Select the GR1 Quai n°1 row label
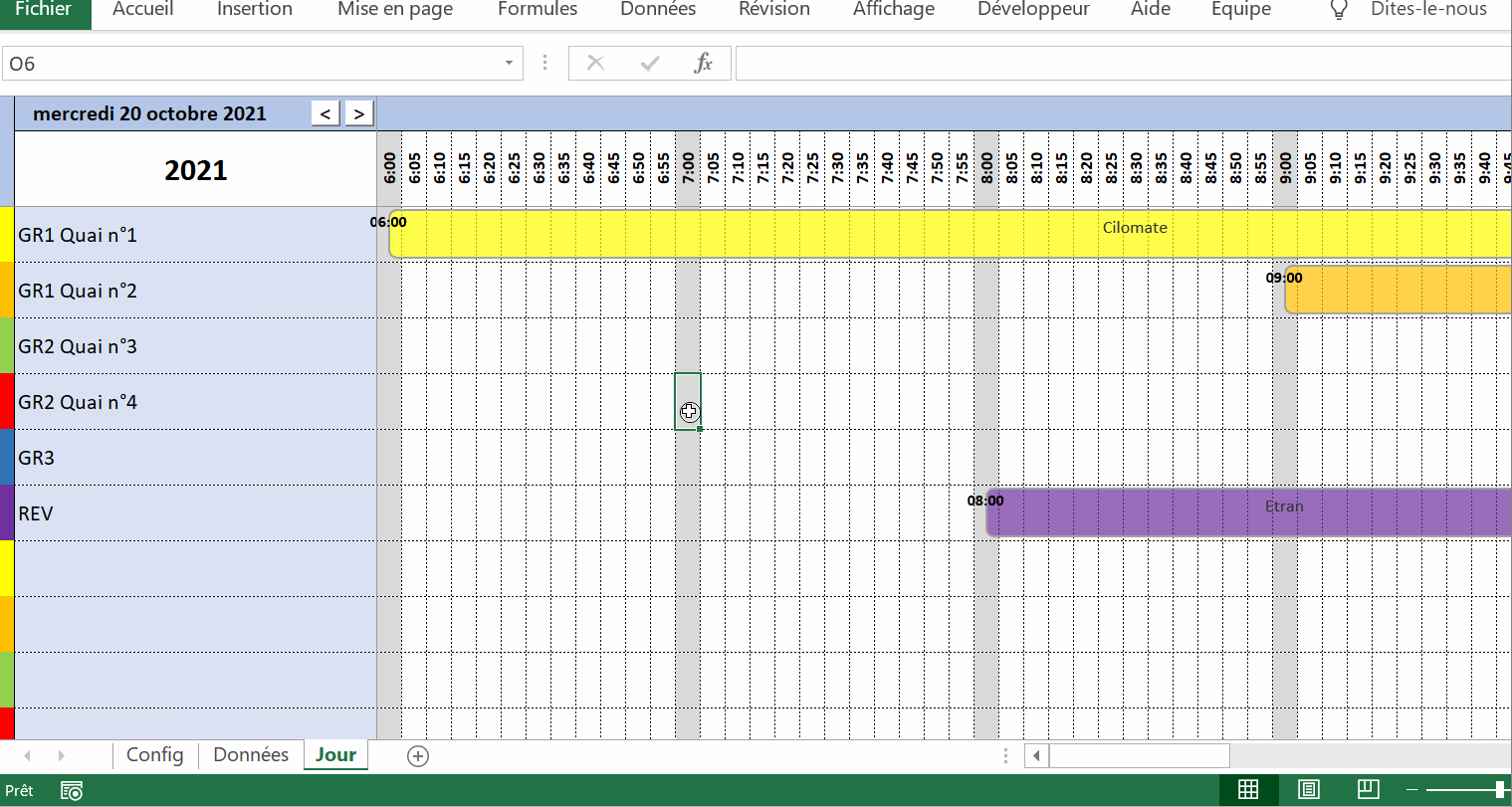 (x=196, y=235)
